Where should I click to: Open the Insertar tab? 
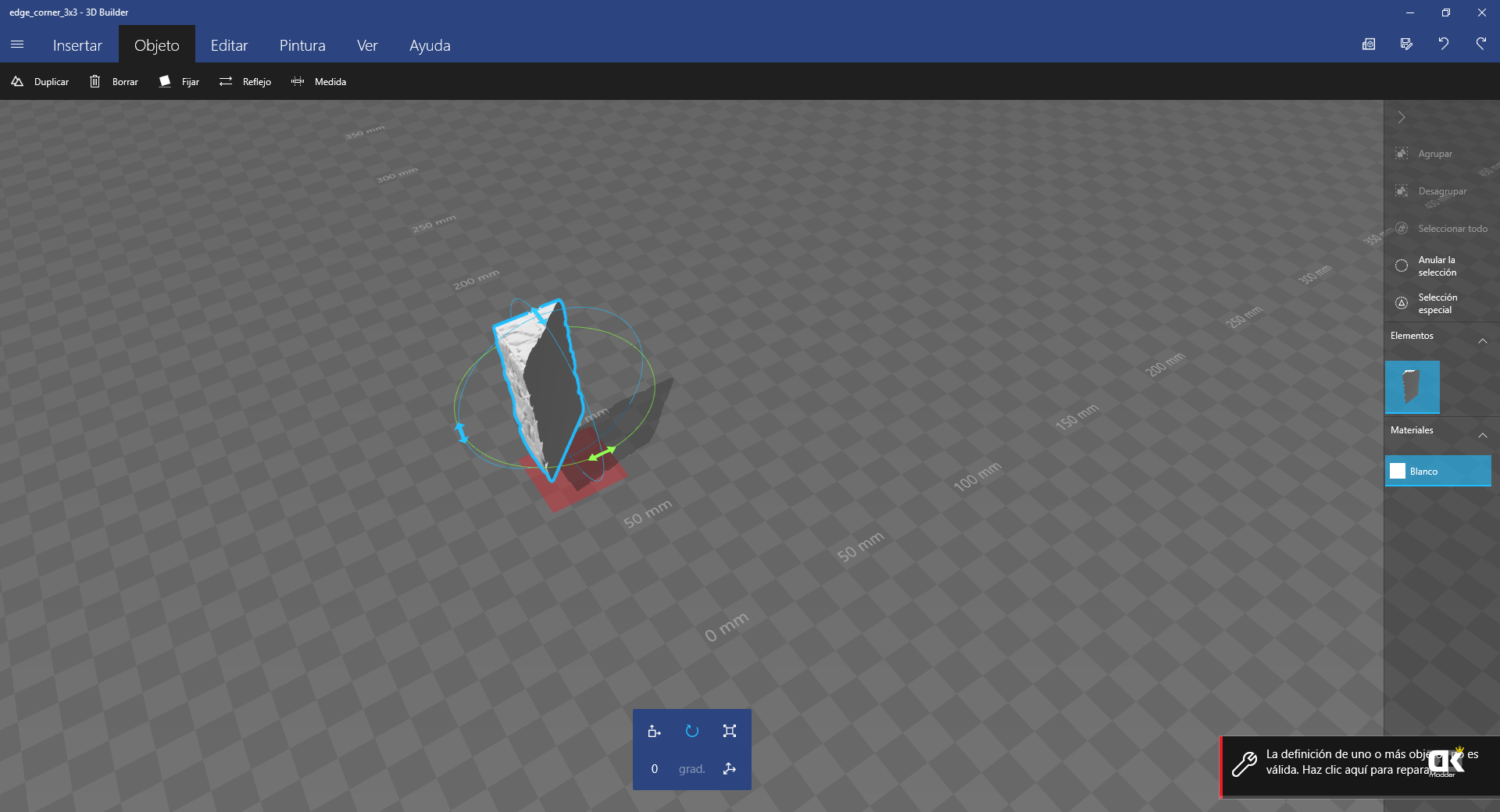click(77, 45)
